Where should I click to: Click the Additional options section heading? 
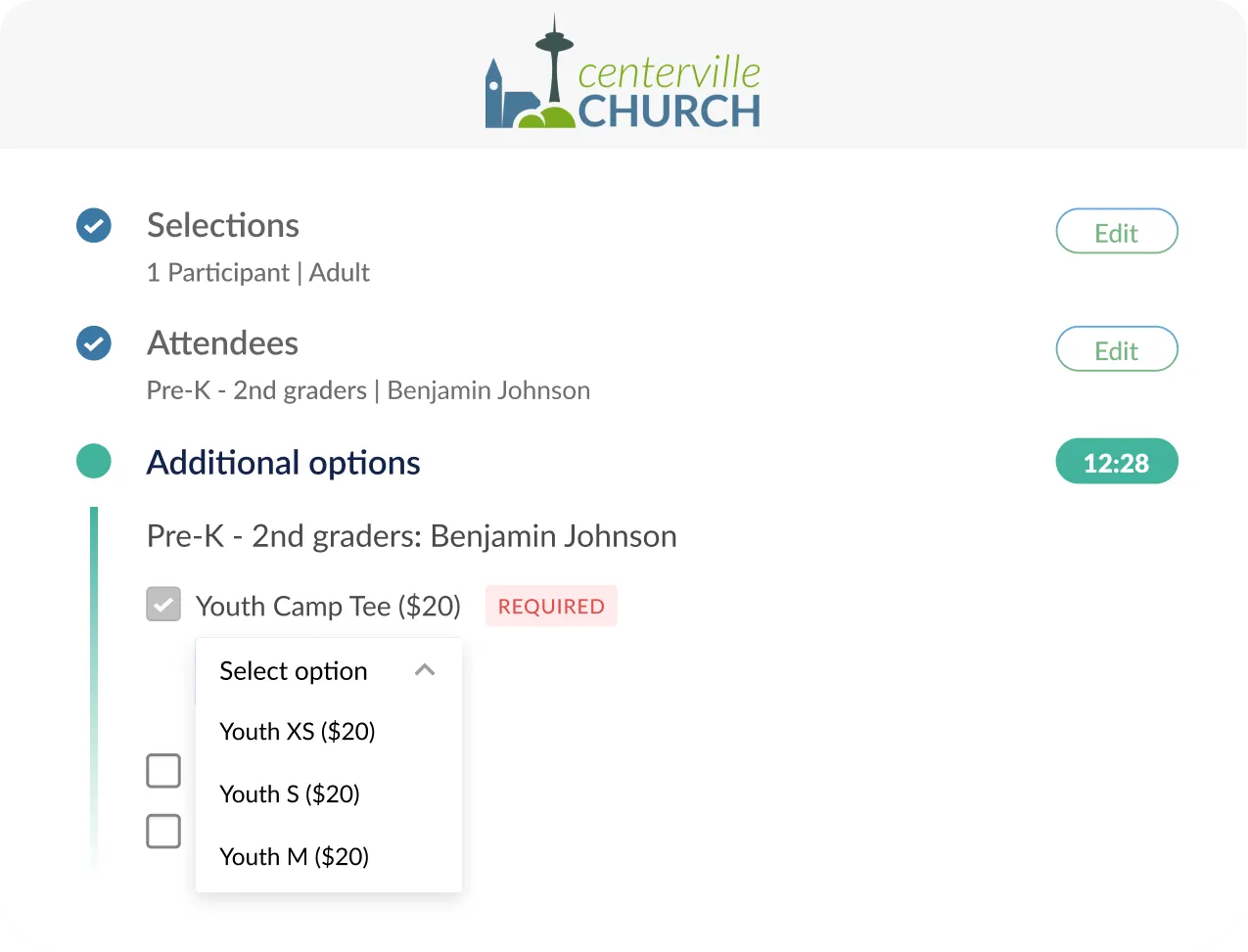click(283, 461)
